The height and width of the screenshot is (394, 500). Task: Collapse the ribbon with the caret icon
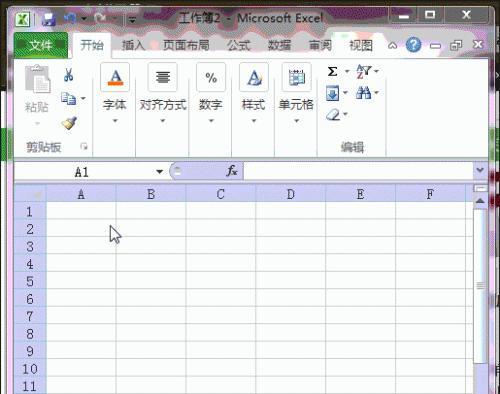393,45
